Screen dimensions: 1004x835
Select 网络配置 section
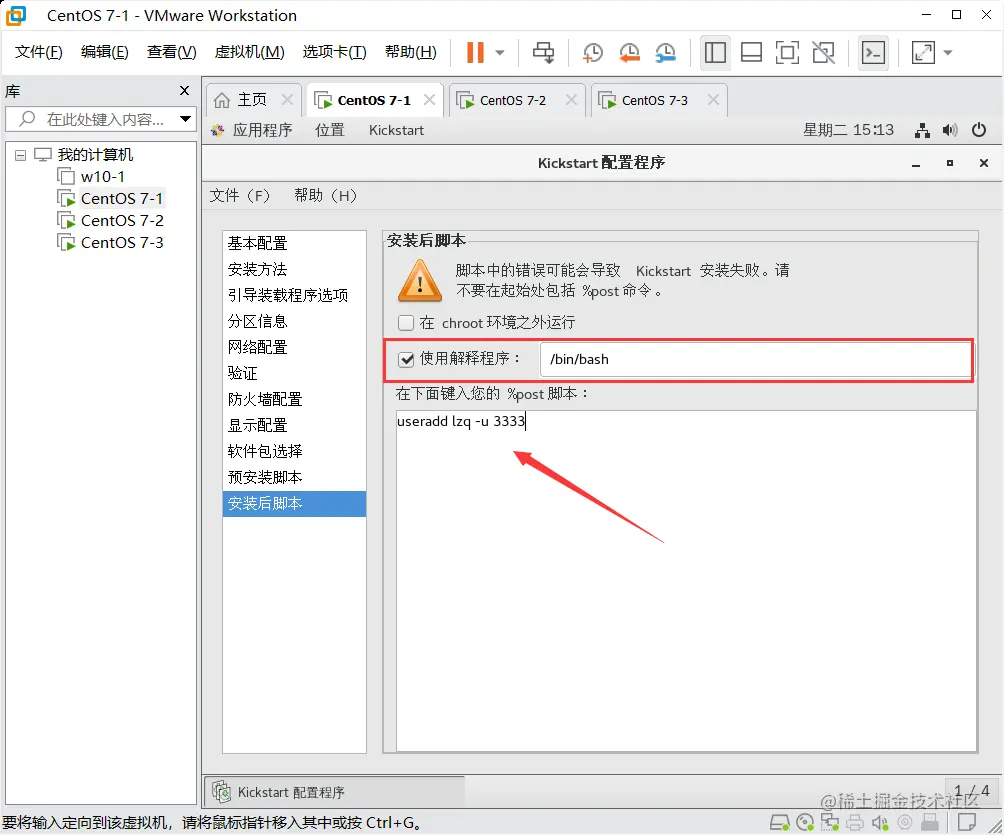point(295,347)
